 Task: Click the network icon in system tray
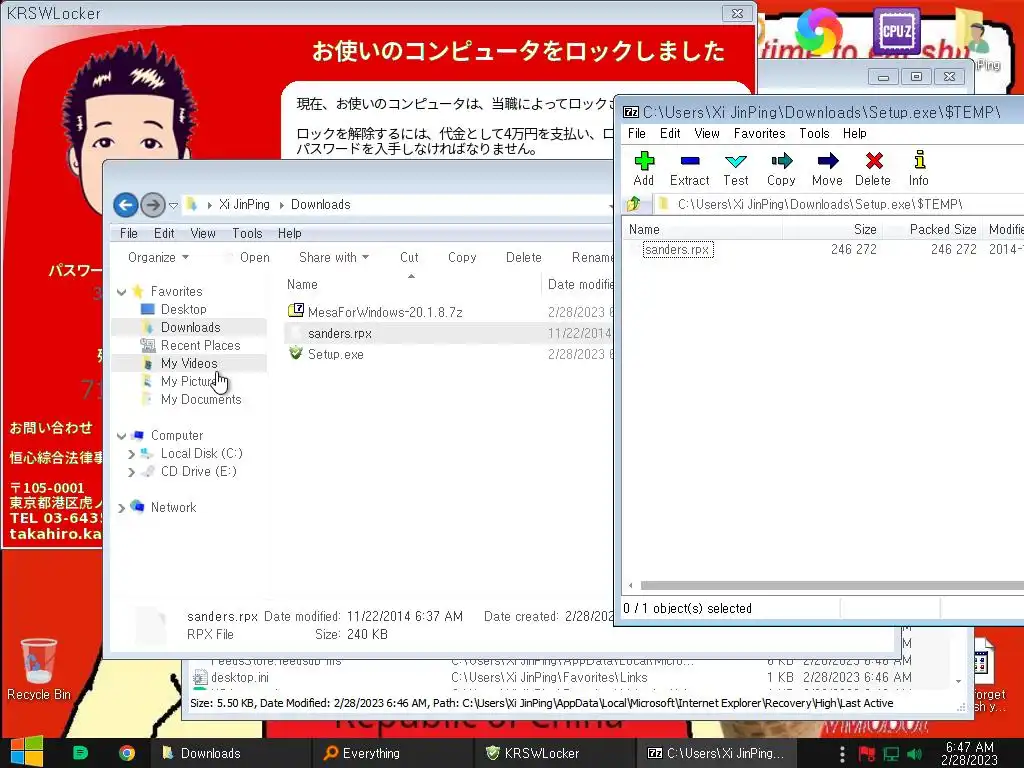click(891, 754)
